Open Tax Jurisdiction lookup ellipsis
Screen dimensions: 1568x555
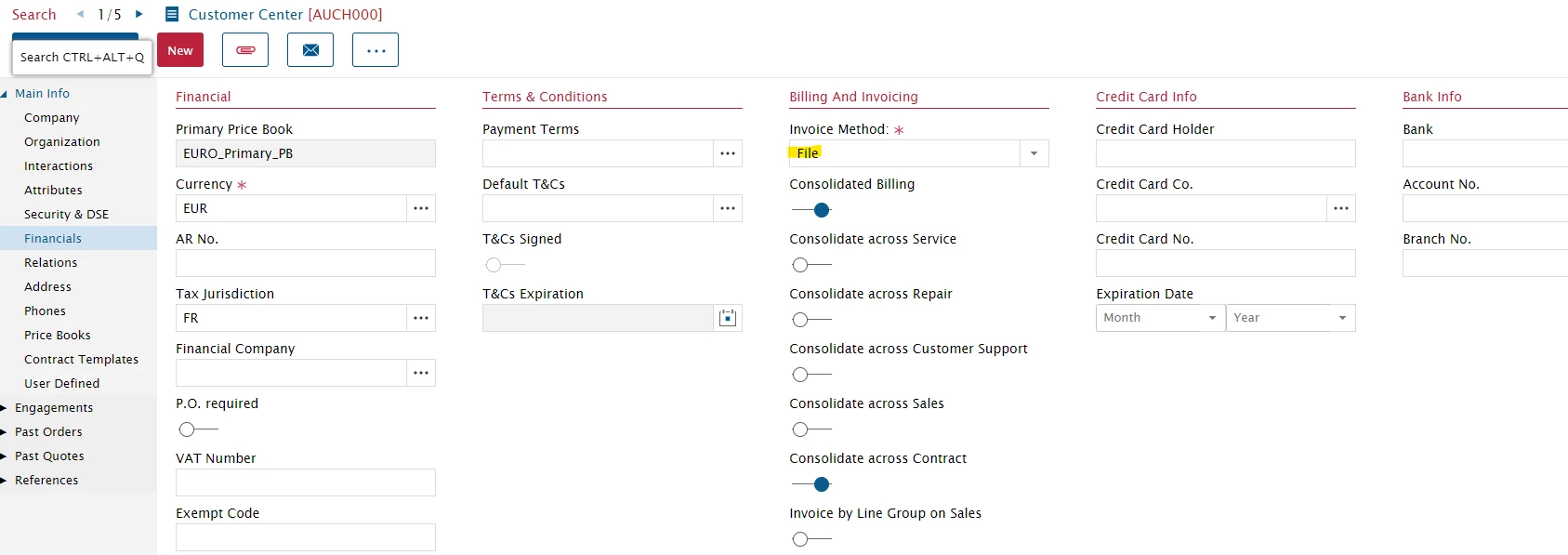coord(421,318)
